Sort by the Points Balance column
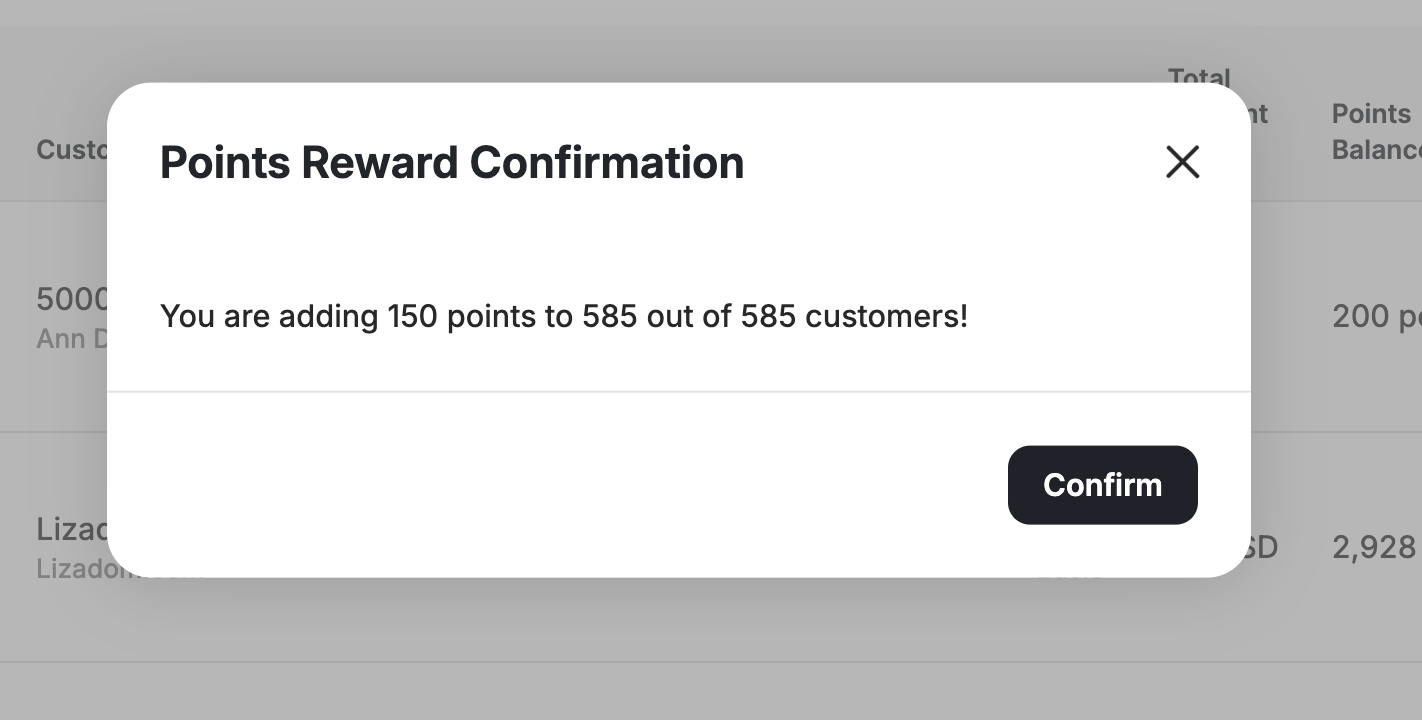1422x720 pixels. pyautogui.click(x=1375, y=131)
